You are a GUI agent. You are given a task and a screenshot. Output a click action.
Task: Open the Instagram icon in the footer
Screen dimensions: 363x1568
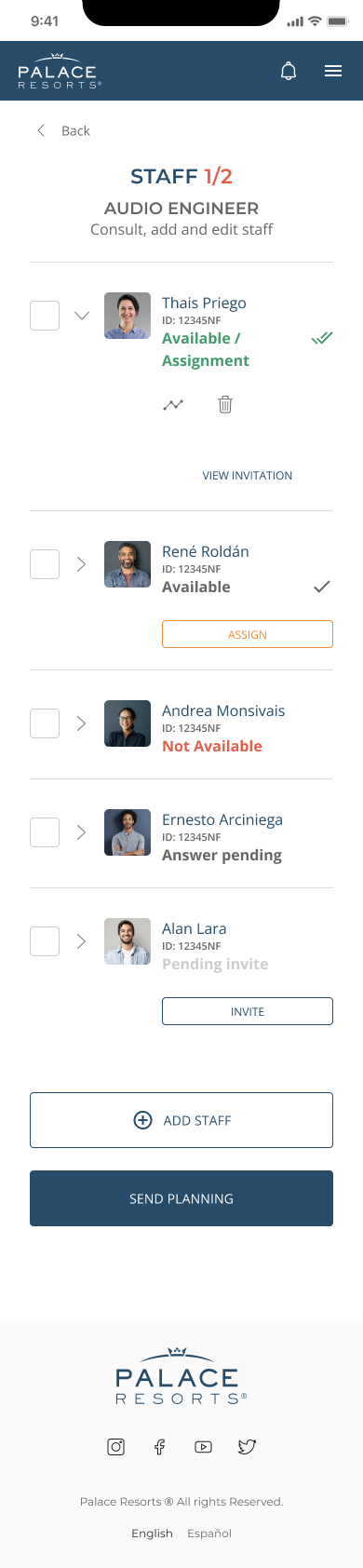point(116,1446)
